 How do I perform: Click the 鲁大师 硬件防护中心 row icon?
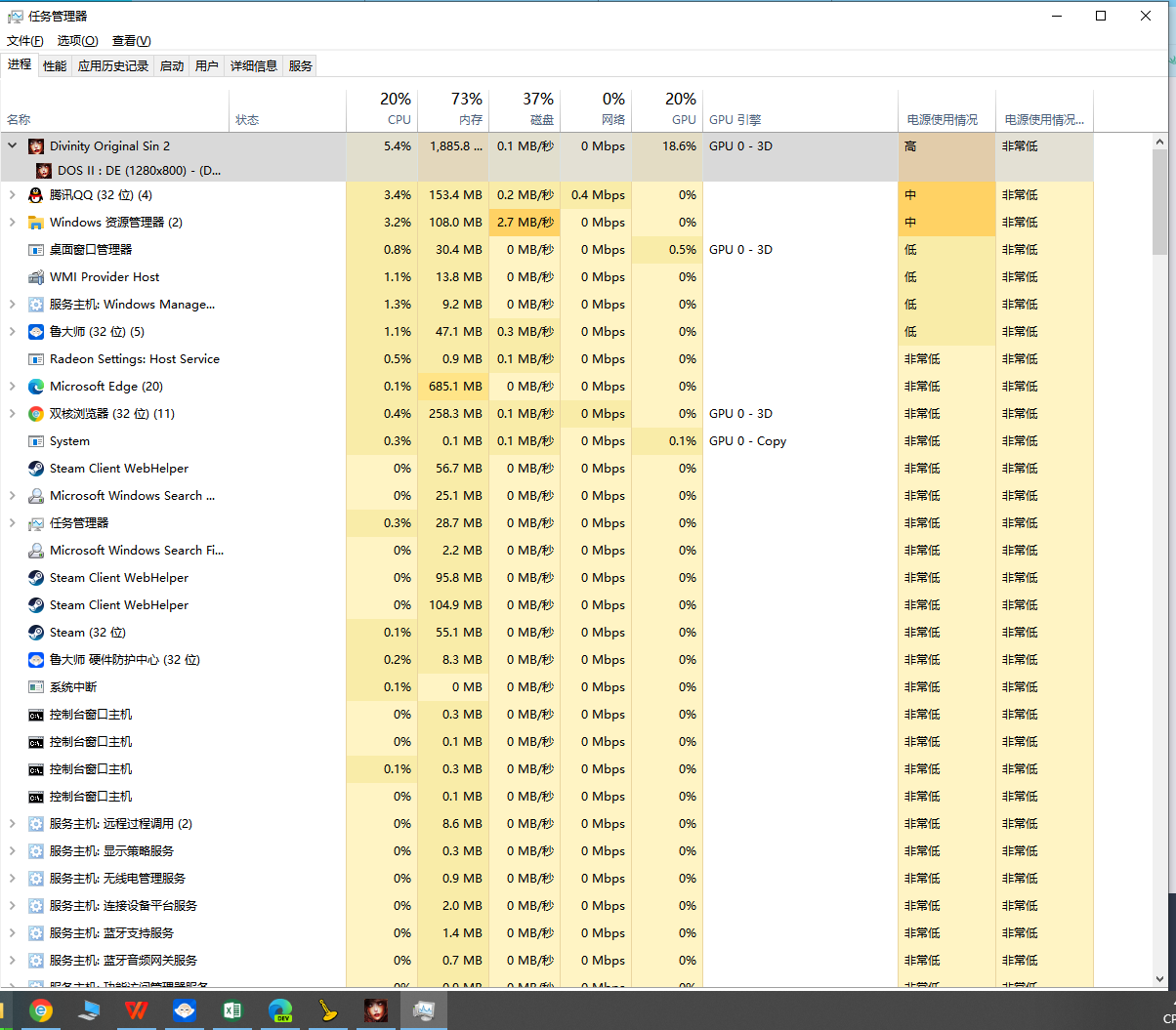36,660
